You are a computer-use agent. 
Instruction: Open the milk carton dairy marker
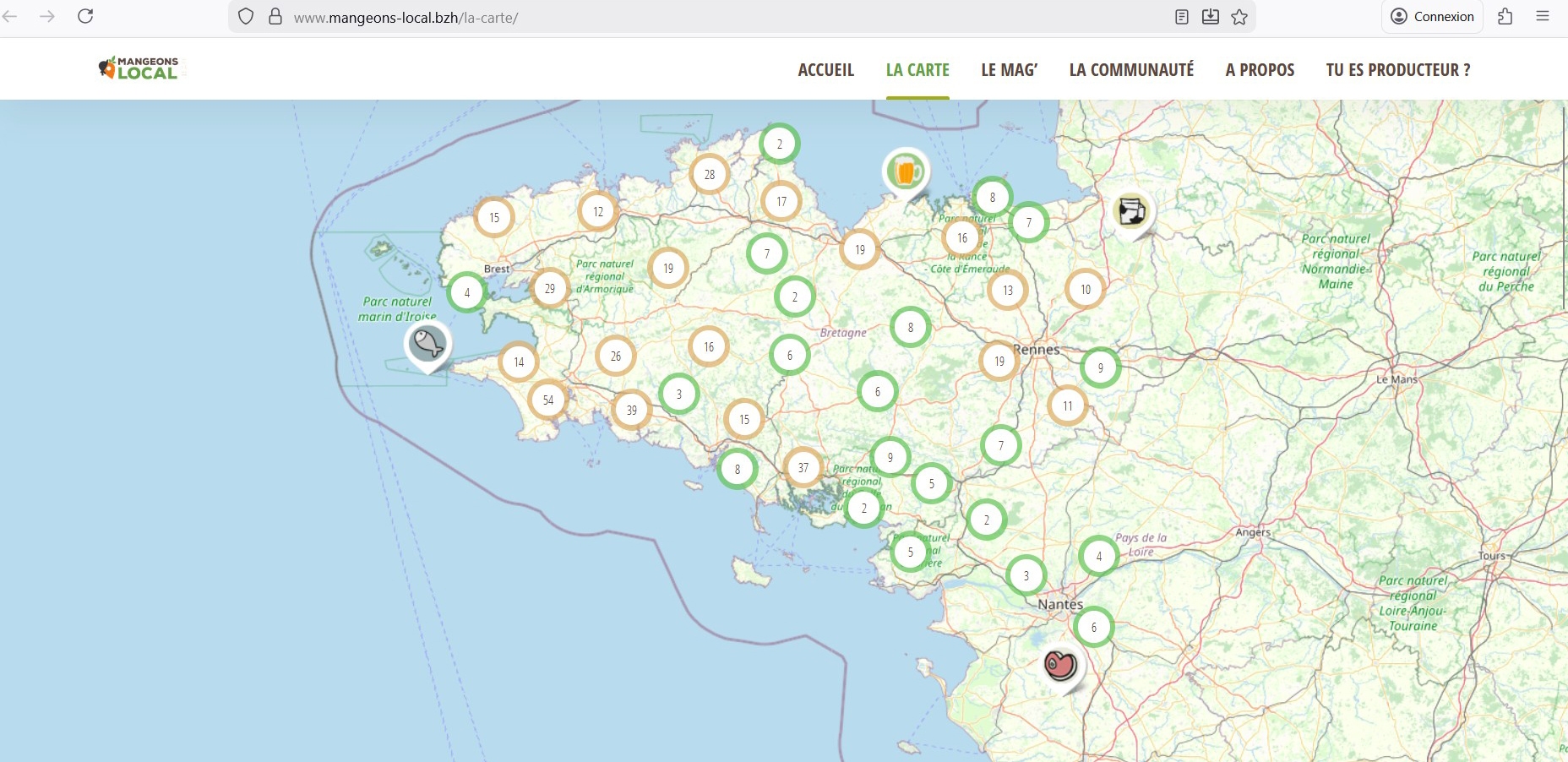click(1131, 211)
